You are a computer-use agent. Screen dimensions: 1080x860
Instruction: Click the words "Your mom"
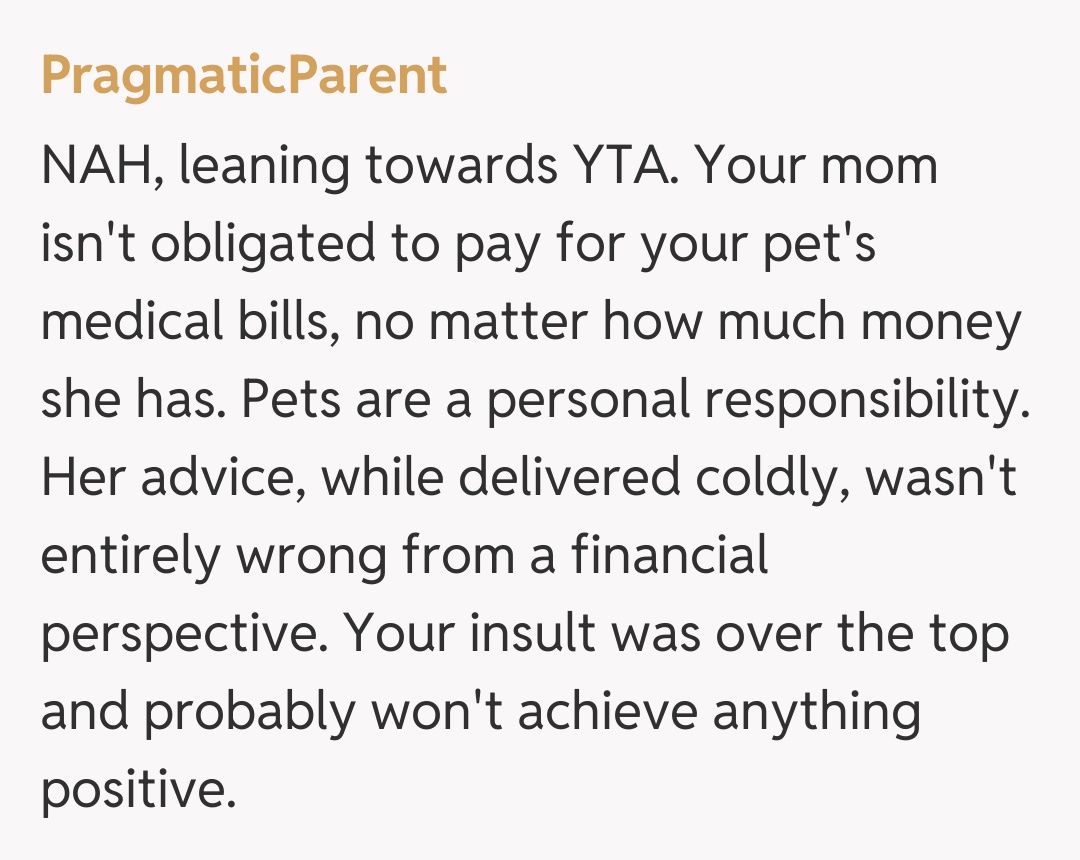tap(817, 167)
